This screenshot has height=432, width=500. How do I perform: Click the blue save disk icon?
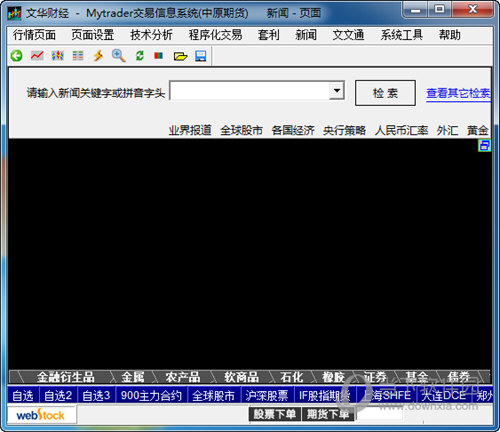201,56
